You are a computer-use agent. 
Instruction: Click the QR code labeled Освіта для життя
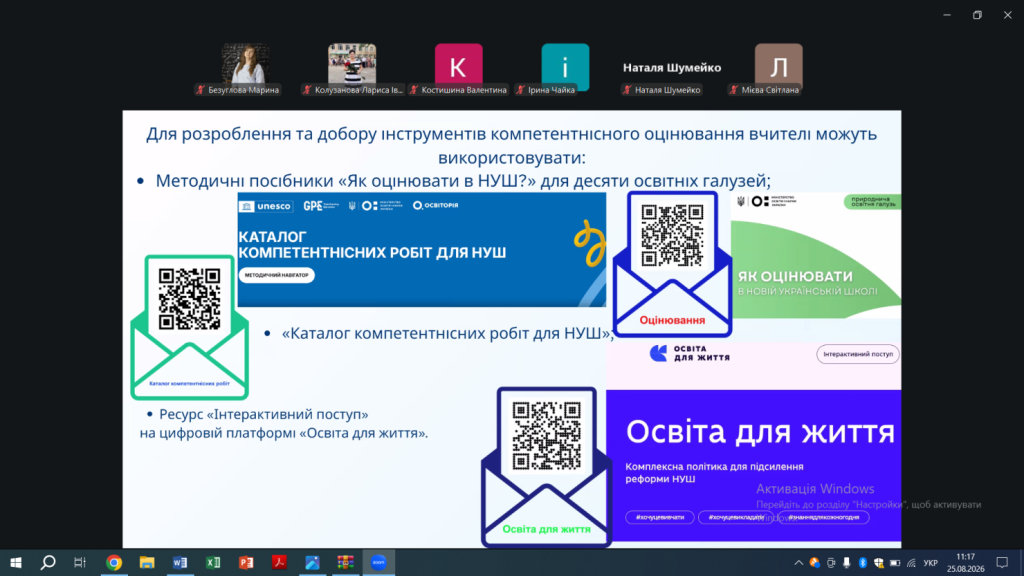547,436
